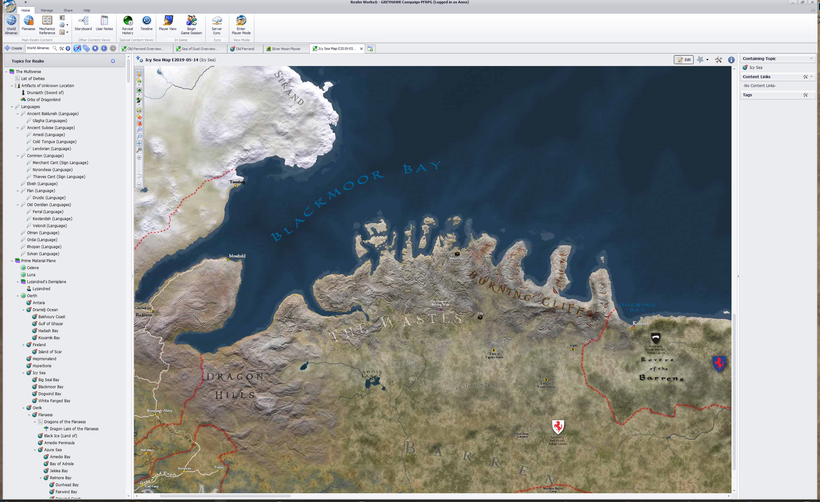The width and height of the screenshot is (820, 502).
Task: Switch to Old Ferrond Overview tab
Action: pos(144,49)
